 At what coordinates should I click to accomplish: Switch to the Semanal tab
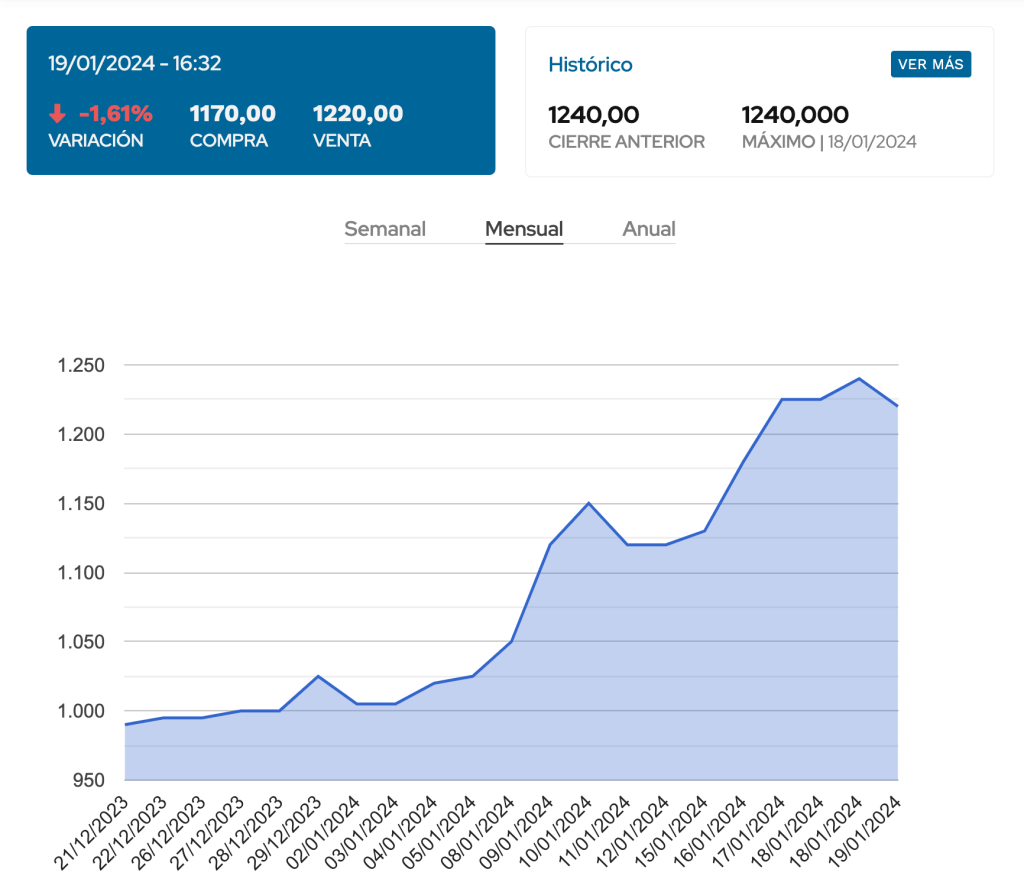point(385,229)
